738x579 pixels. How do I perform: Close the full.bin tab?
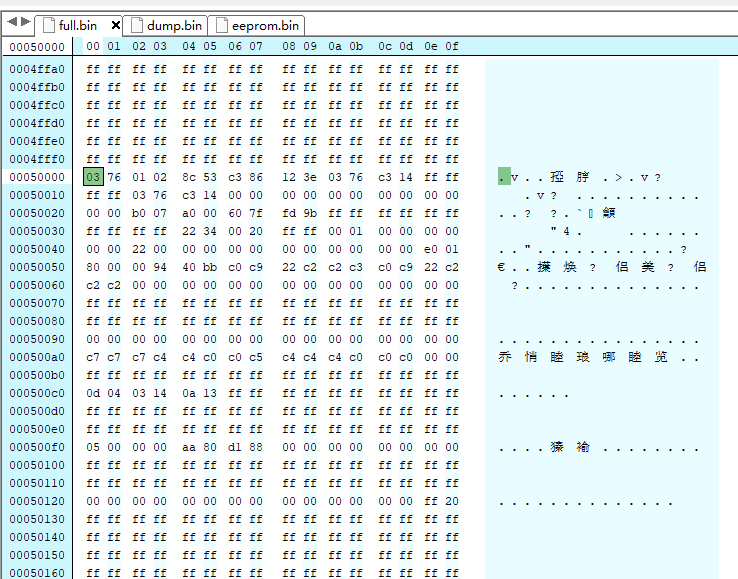[x=115, y=25]
